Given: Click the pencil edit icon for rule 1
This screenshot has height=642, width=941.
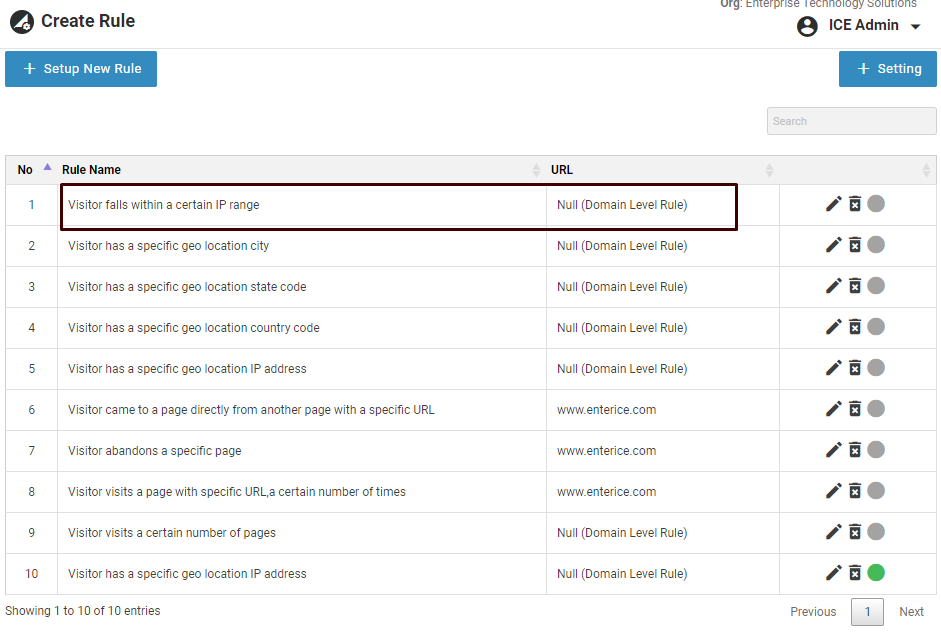Looking at the screenshot, I should tap(833, 204).
